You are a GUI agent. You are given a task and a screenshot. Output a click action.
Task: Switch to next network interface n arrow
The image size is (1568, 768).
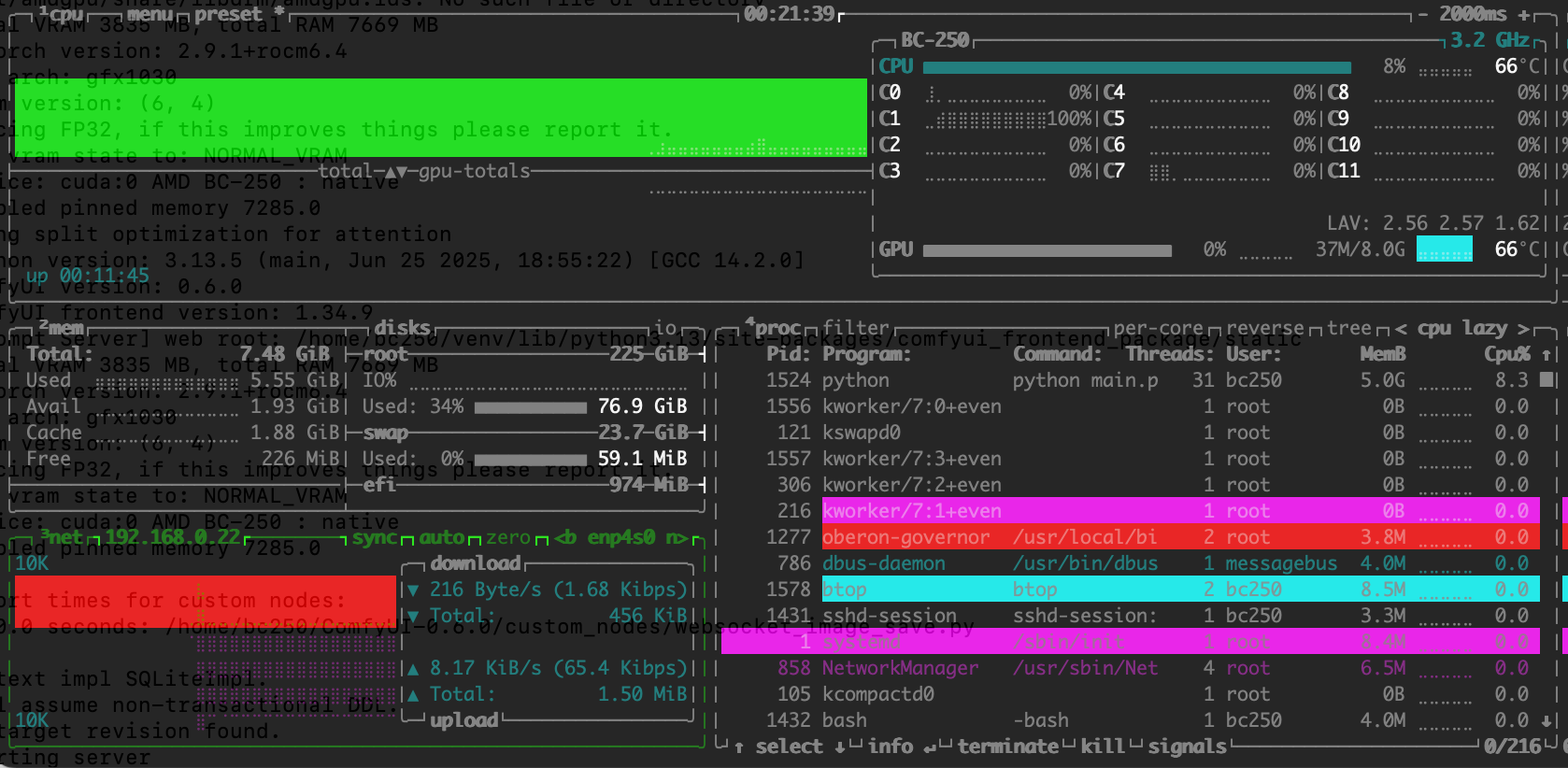pyautogui.click(x=677, y=537)
